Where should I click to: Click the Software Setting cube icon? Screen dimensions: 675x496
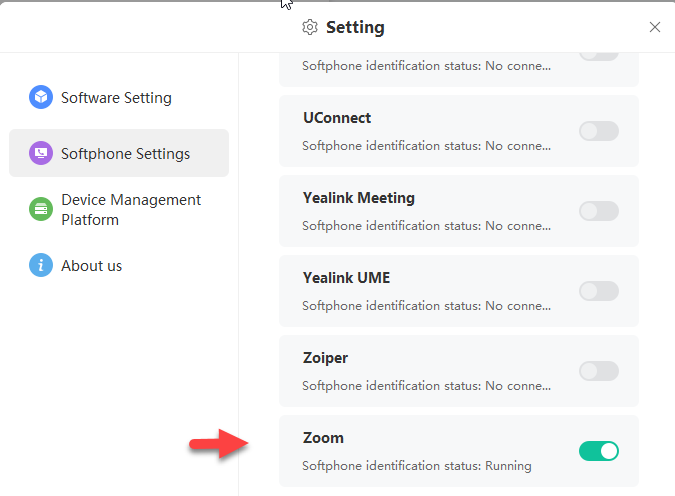pyautogui.click(x=41, y=97)
